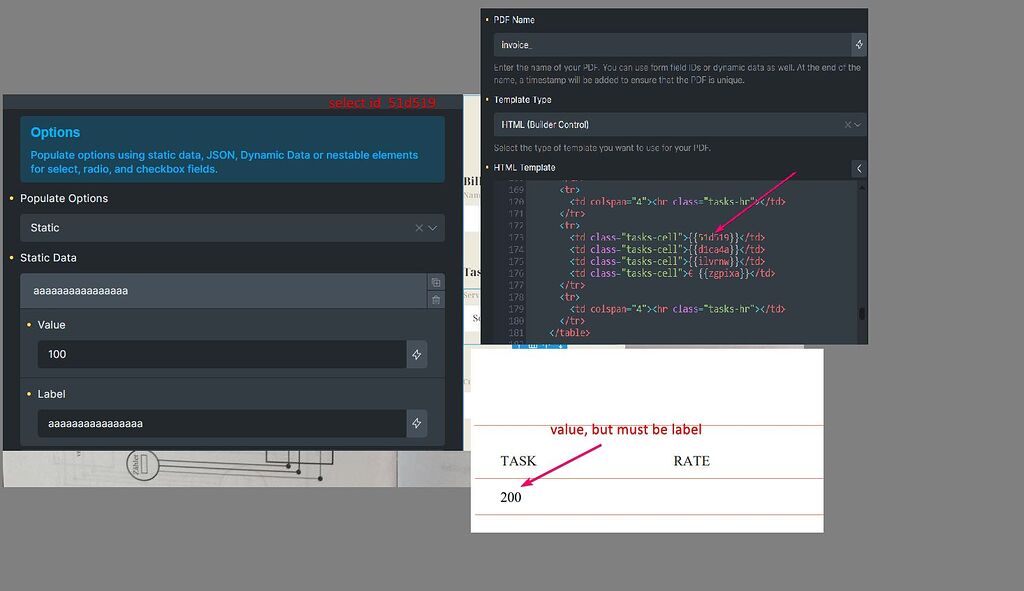The height and width of the screenshot is (591, 1024).
Task: Click the trash icon to delete the Static Data entry
Action: tap(436, 298)
